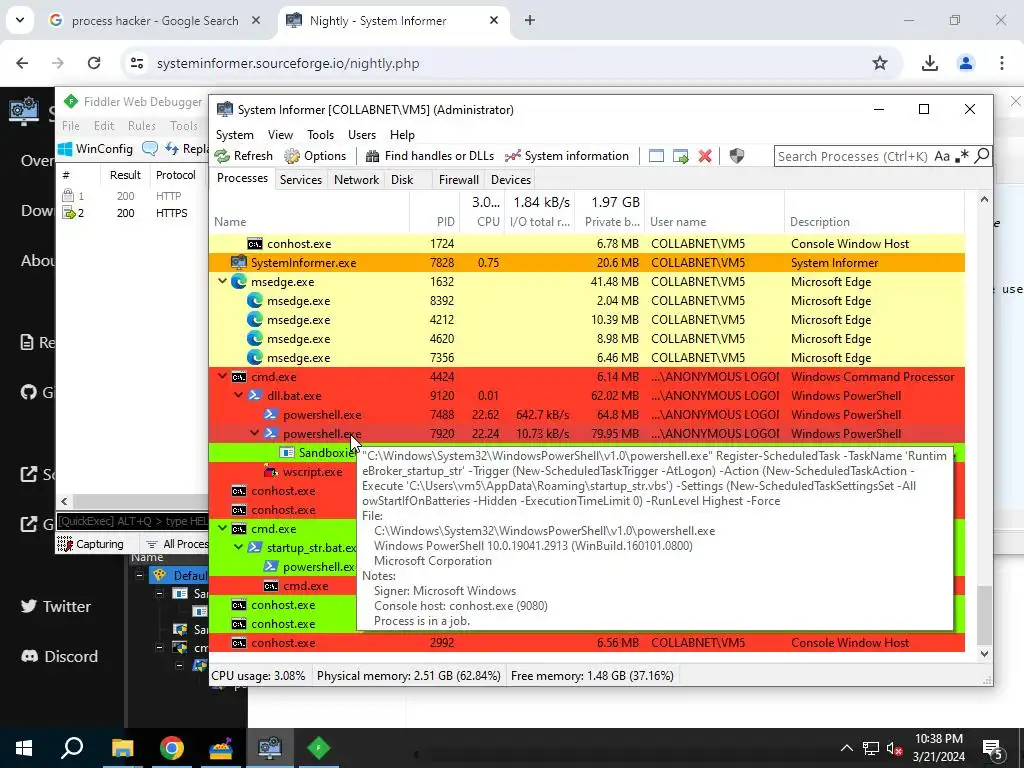1024x768 pixels.
Task: Select powershell.exe with PID 7488
Action: click(586, 415)
